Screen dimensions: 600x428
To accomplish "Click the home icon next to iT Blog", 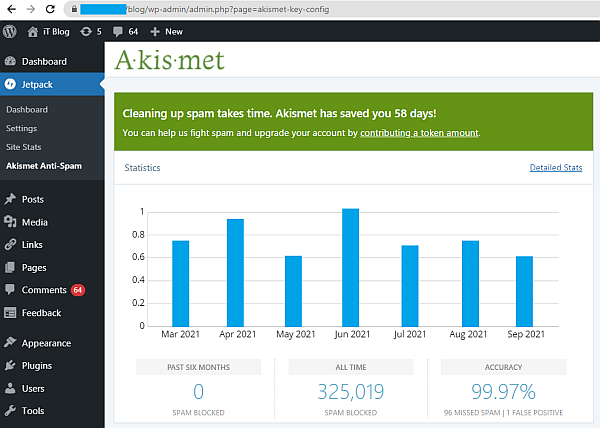I will 33,32.
